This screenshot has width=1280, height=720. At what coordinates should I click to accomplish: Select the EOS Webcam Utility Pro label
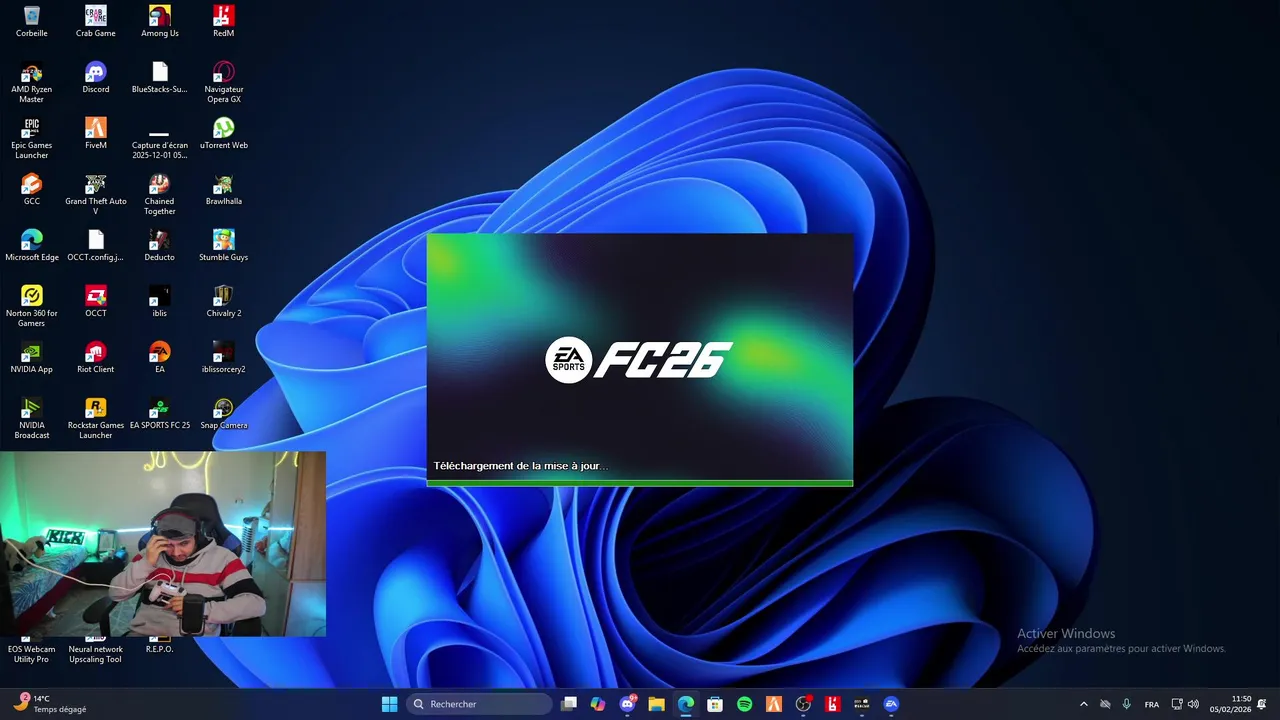point(31,654)
